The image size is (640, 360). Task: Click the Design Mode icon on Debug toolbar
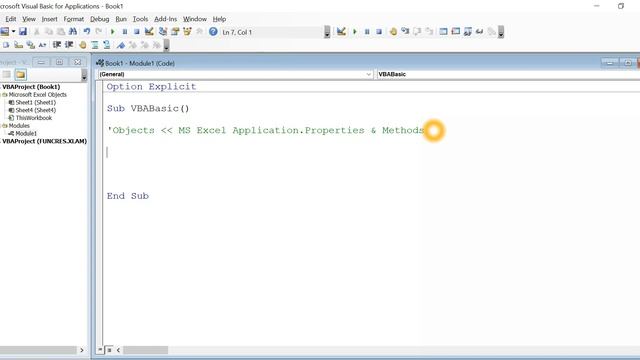coord(341,31)
